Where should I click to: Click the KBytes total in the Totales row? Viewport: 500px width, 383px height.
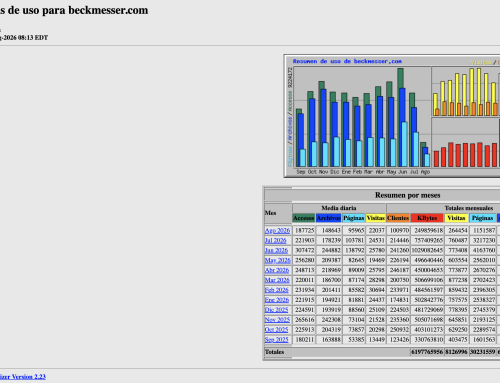tap(427, 352)
